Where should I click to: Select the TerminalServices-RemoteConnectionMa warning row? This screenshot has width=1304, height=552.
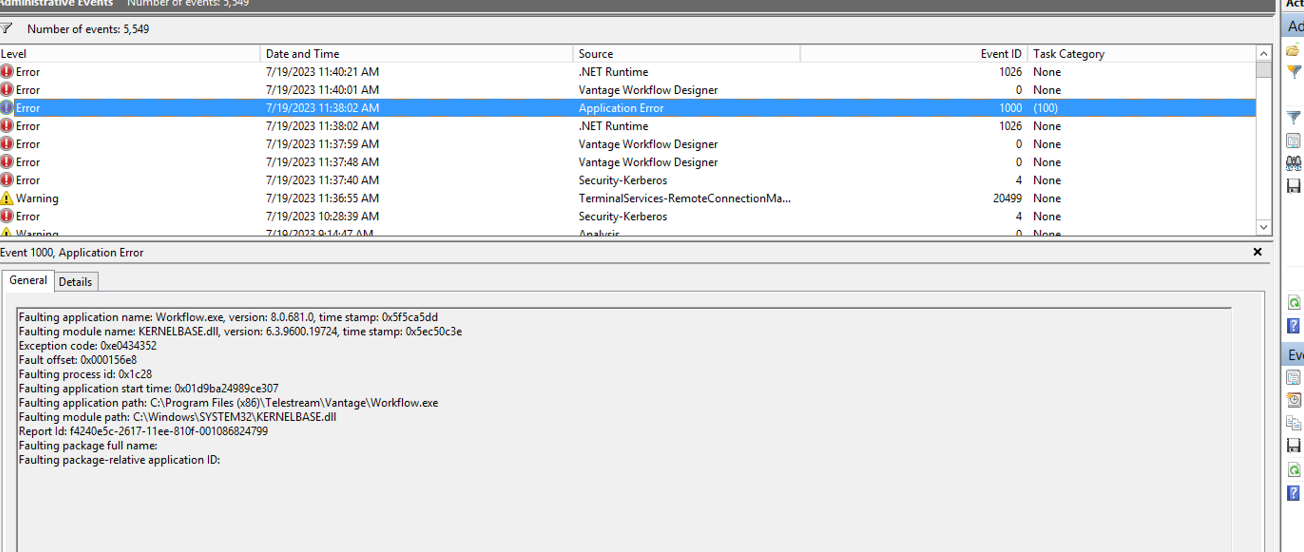[628, 198]
